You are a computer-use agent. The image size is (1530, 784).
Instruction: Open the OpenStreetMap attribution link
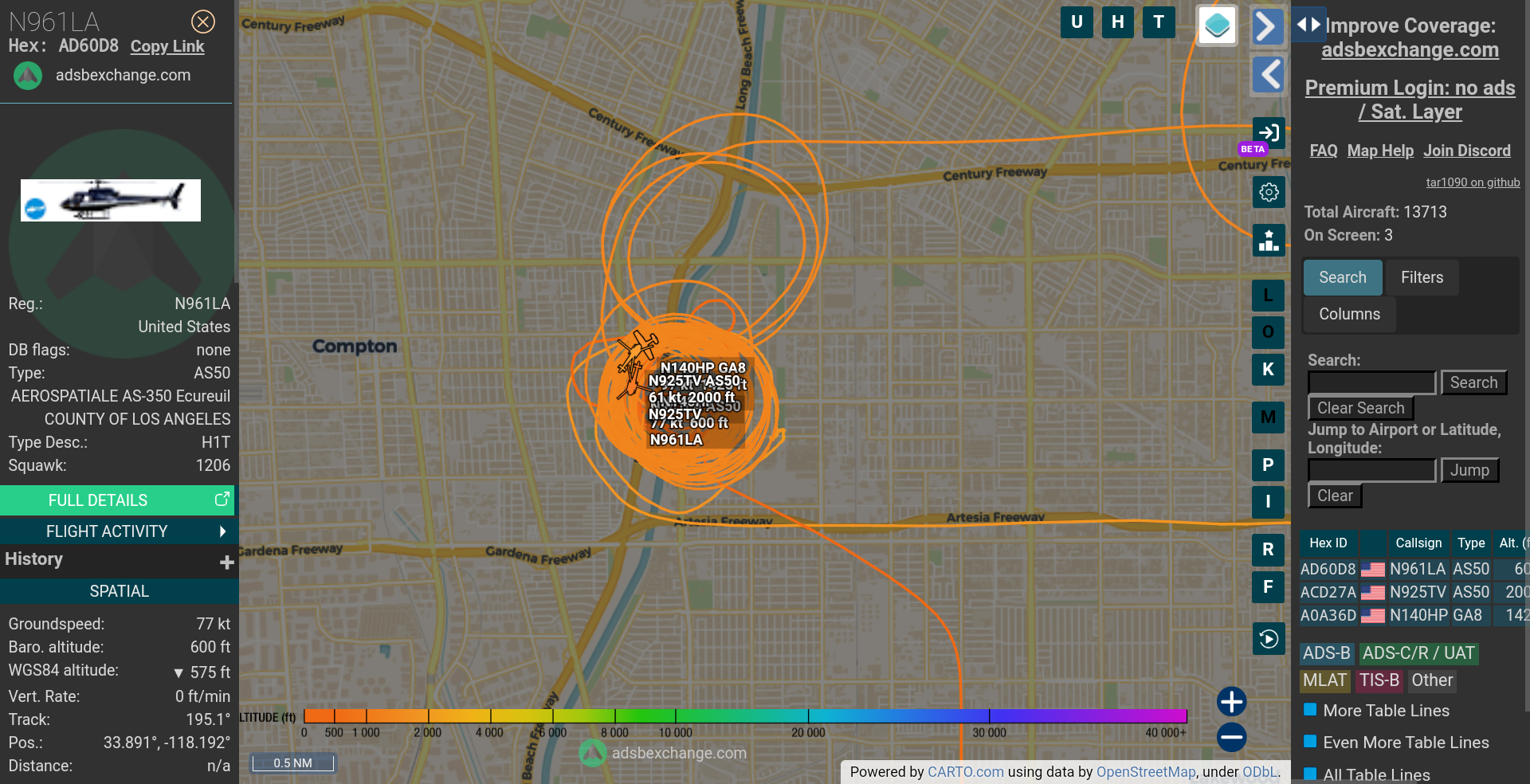pyautogui.click(x=1146, y=771)
